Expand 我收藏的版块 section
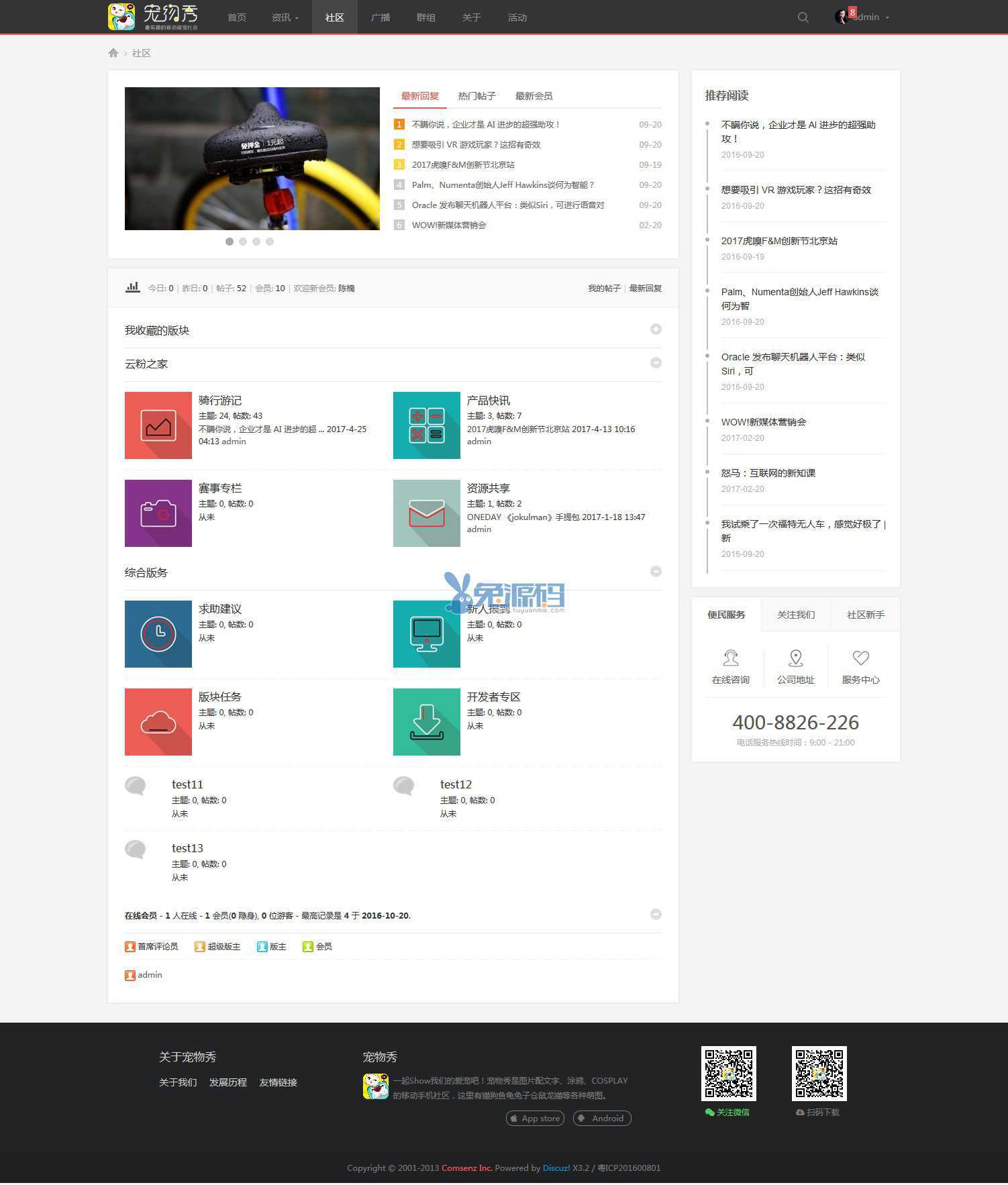The image size is (1008, 1185). click(x=656, y=329)
